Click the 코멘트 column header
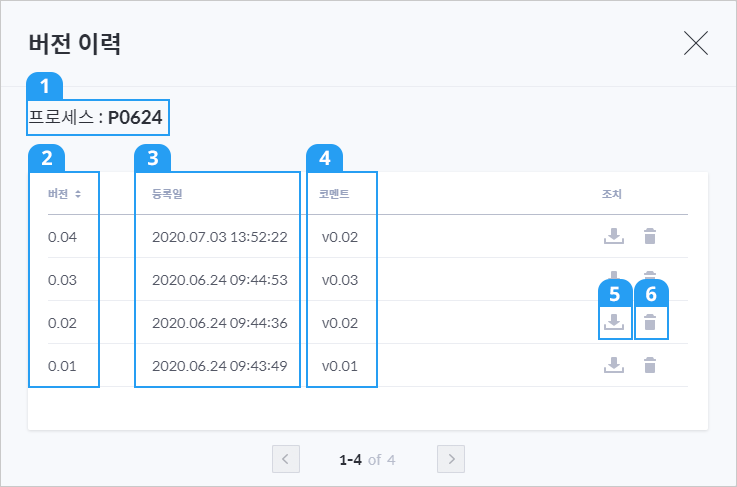Screen dimensions: 737x487 pos(334,194)
